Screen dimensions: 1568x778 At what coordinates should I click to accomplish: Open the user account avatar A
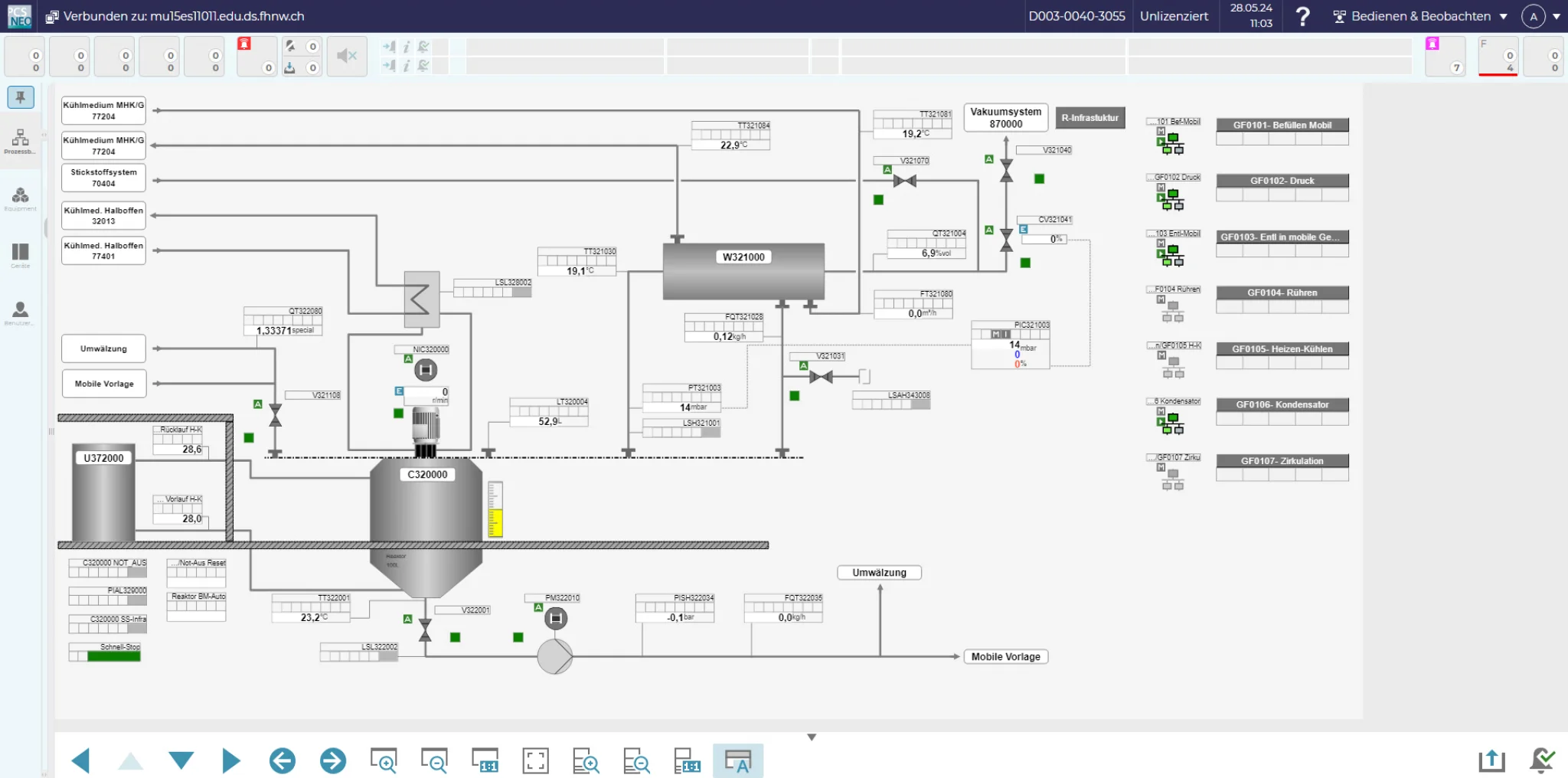pos(1534,16)
